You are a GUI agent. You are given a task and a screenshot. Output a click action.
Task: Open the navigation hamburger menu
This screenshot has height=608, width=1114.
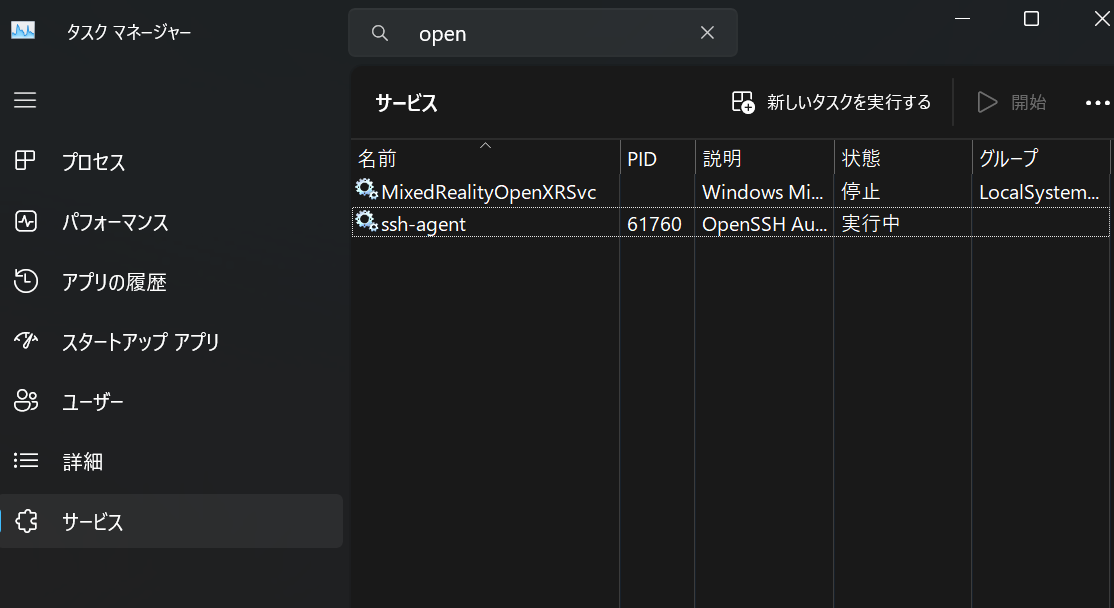tap(24, 100)
